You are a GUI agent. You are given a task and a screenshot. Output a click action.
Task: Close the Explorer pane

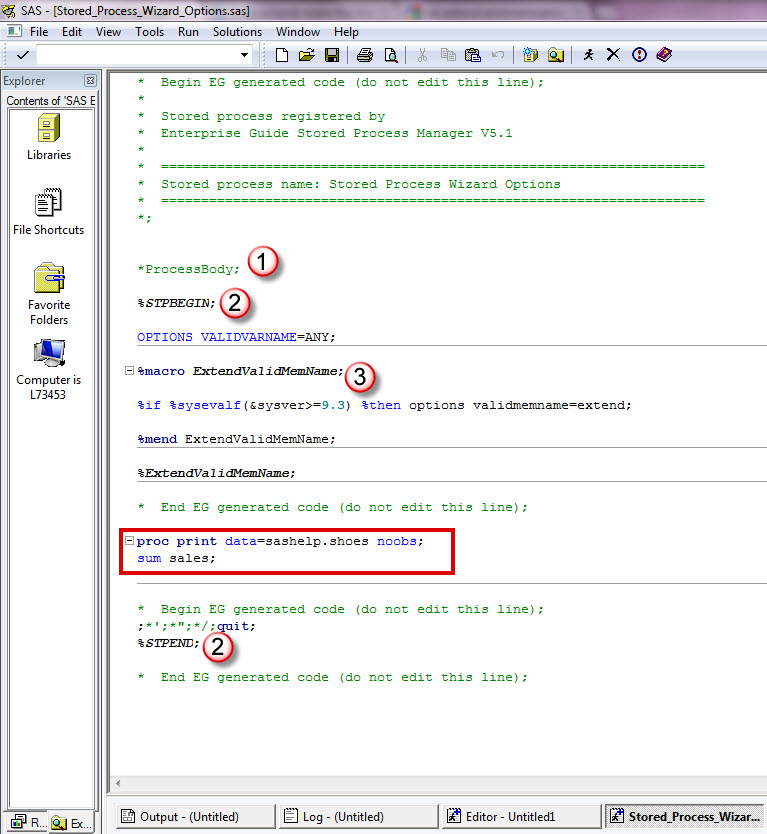(x=90, y=80)
